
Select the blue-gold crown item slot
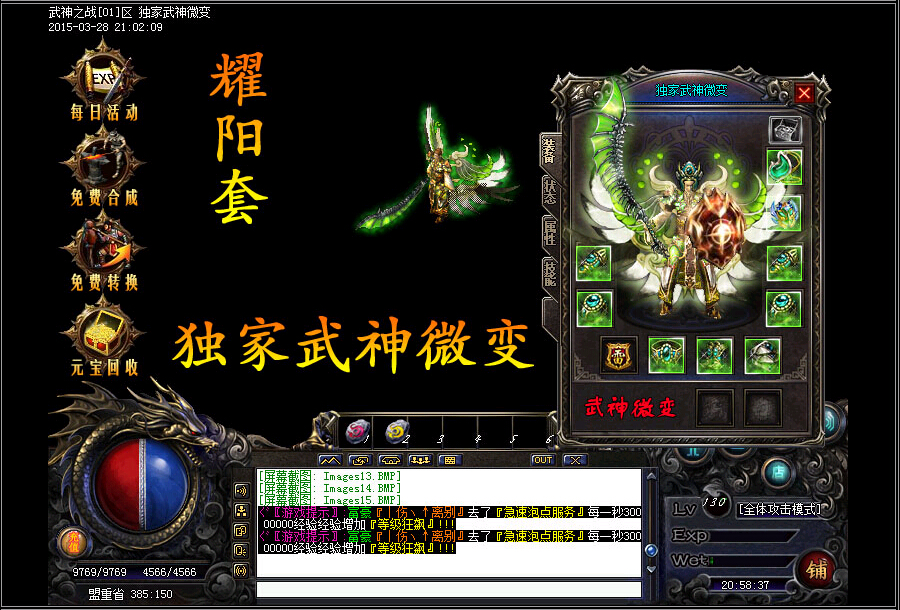(x=785, y=212)
